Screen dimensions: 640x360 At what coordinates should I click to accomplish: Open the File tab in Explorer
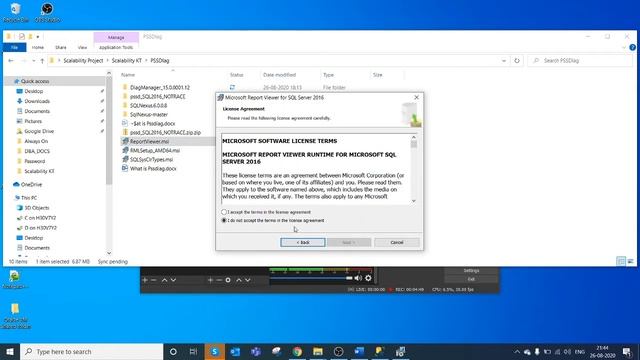(14, 47)
